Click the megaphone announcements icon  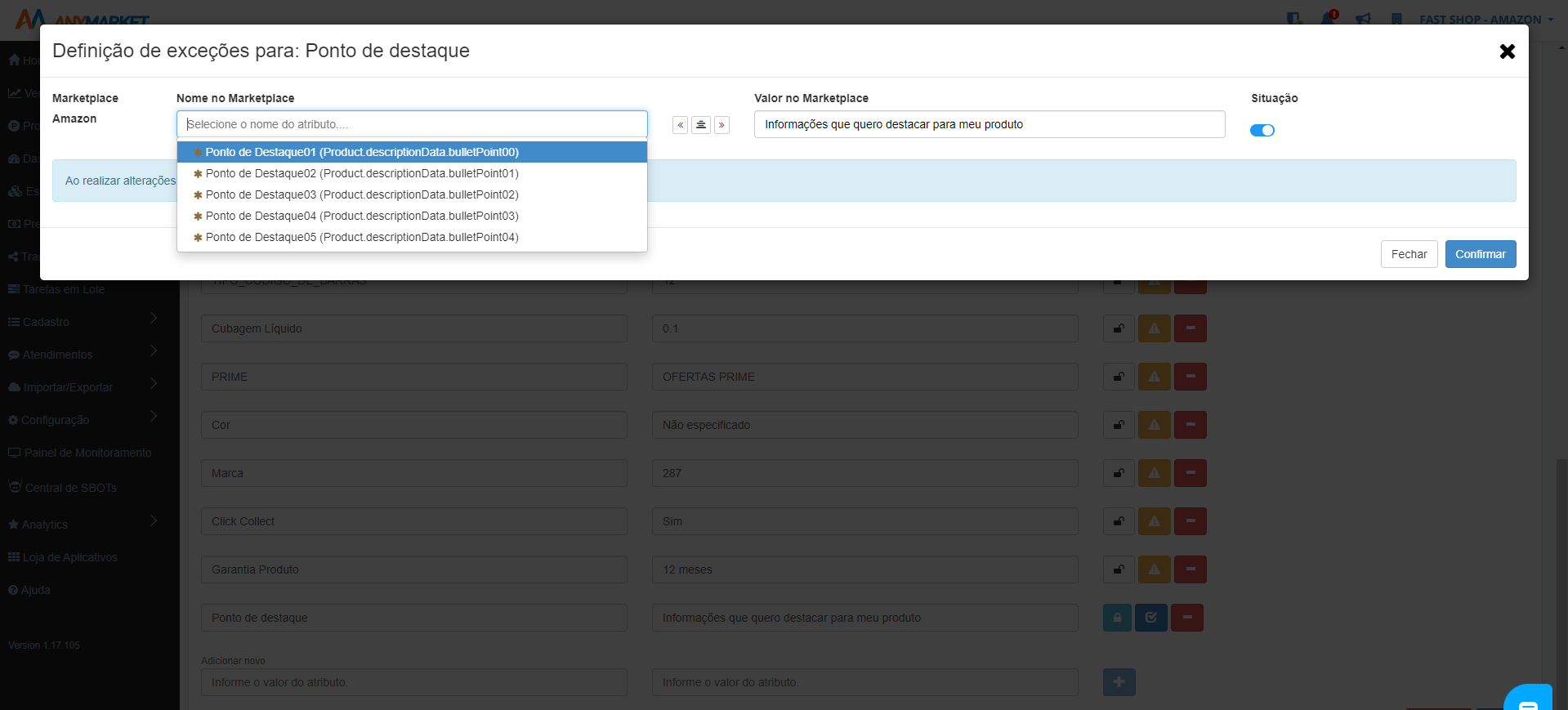point(1363,19)
